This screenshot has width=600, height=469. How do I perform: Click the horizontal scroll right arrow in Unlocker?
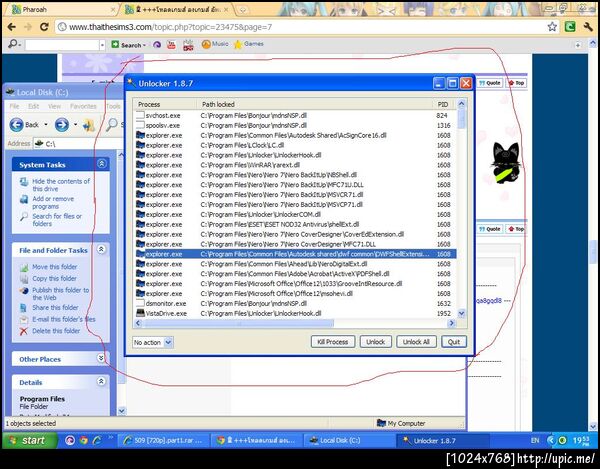pos(452,323)
